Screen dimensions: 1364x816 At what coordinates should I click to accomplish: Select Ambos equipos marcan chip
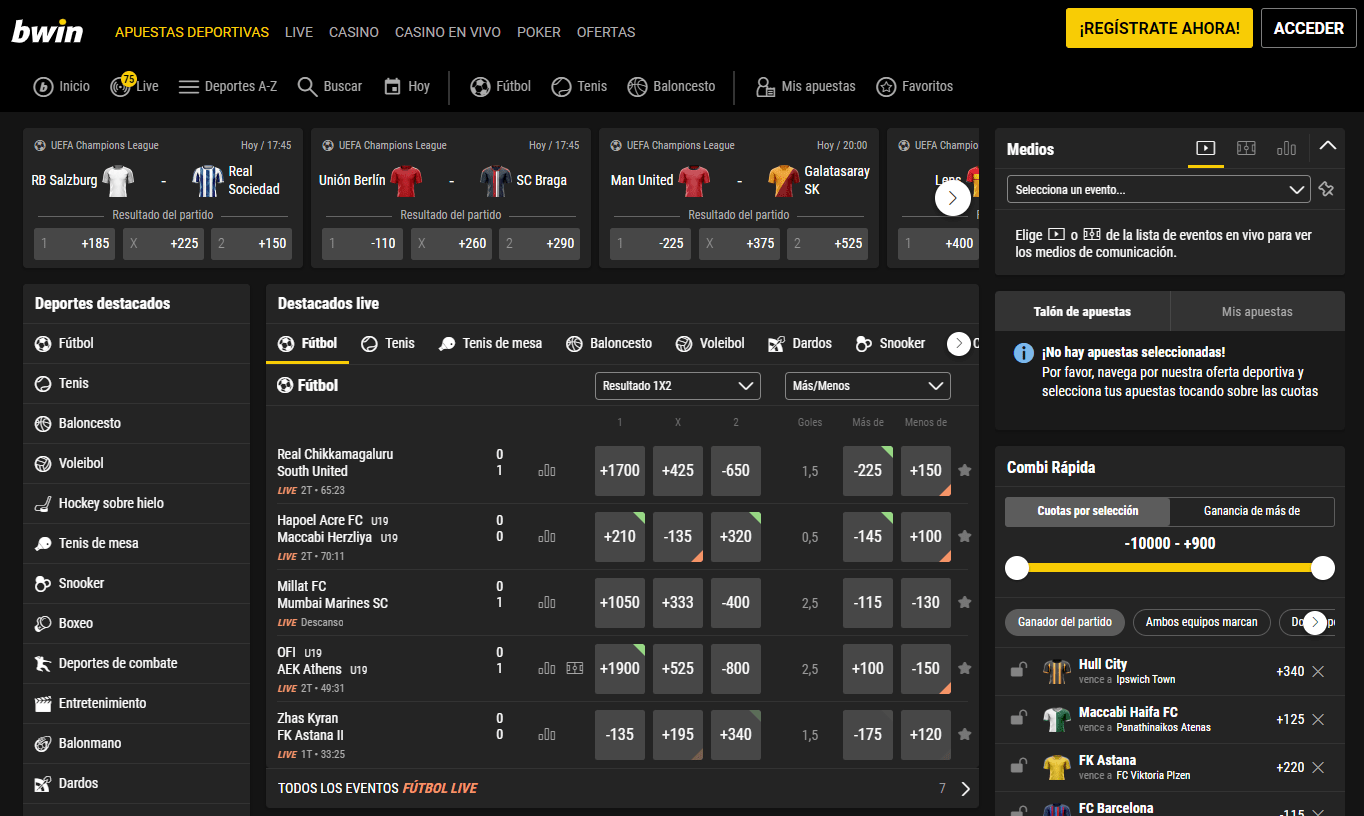(1201, 622)
